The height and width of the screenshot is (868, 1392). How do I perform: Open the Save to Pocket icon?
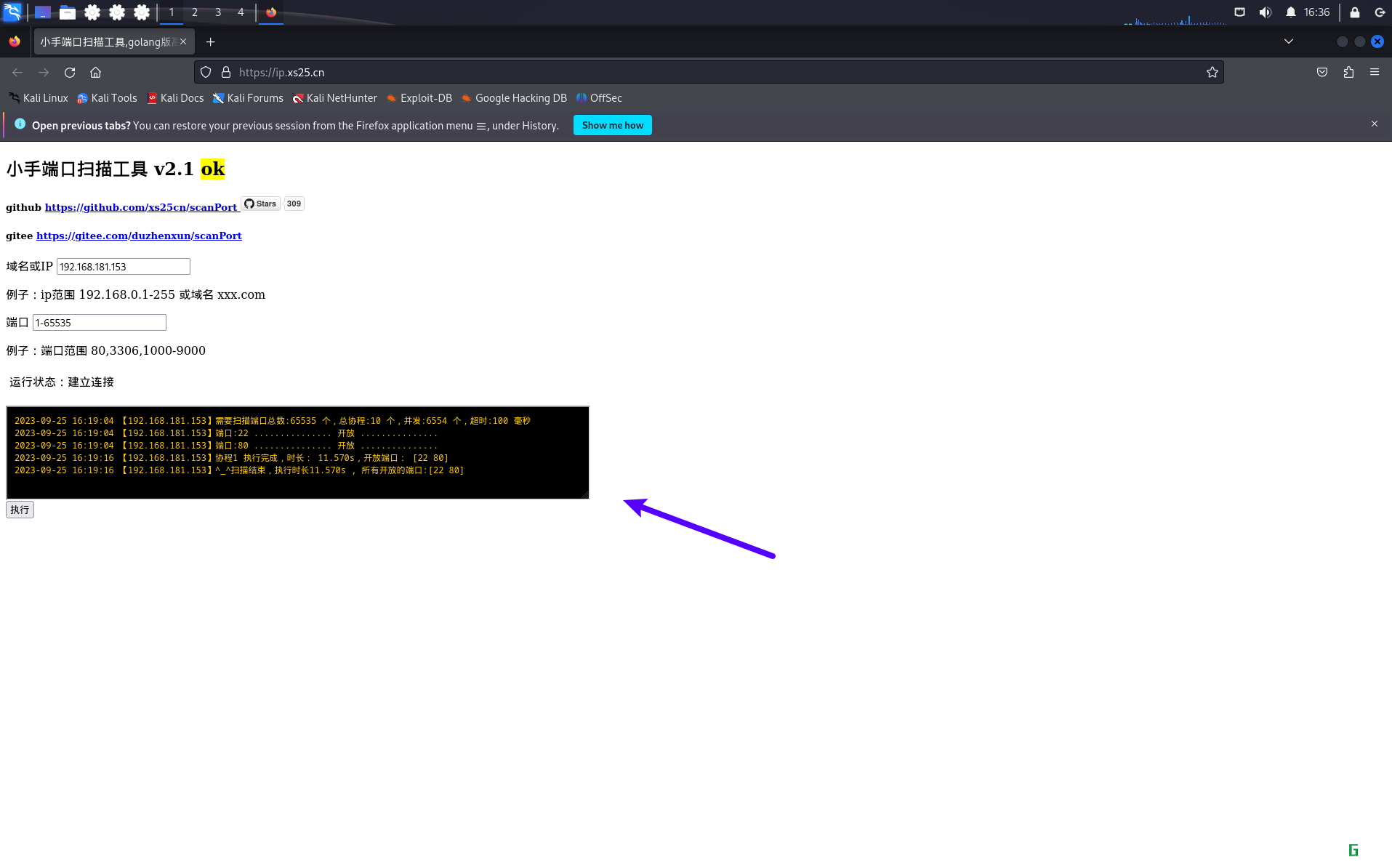[x=1322, y=73]
